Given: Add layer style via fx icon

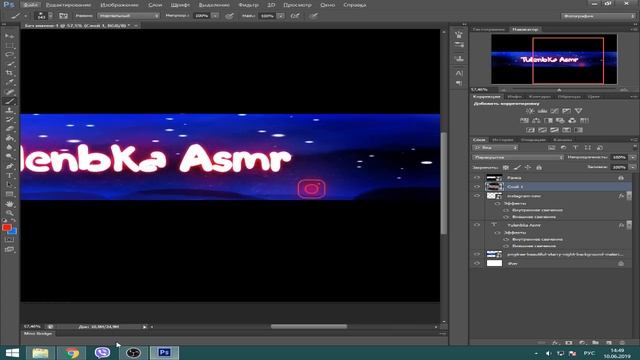Looking at the screenshot, I should pos(555,343).
